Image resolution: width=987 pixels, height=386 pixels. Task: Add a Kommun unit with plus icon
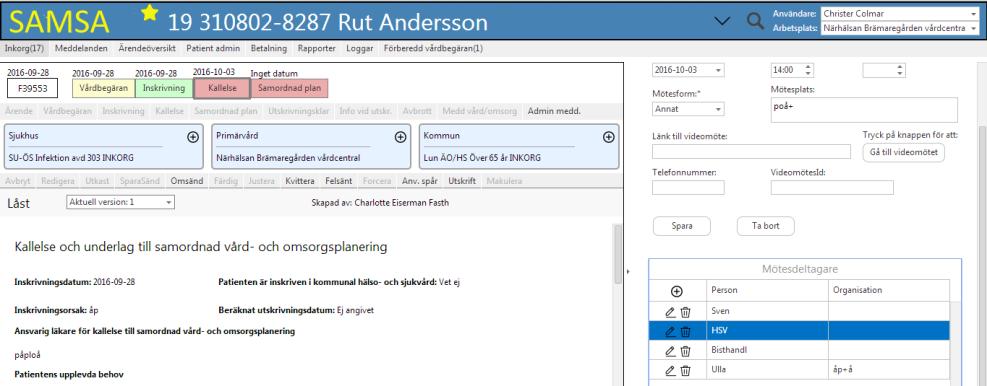point(609,137)
